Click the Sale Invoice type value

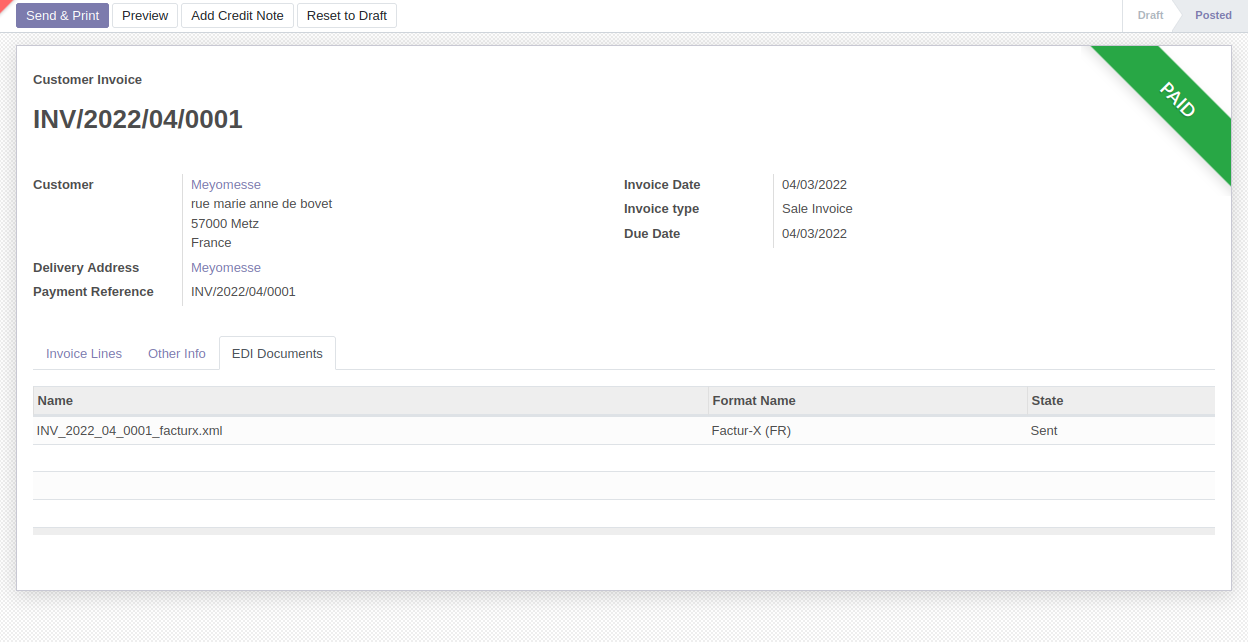817,209
